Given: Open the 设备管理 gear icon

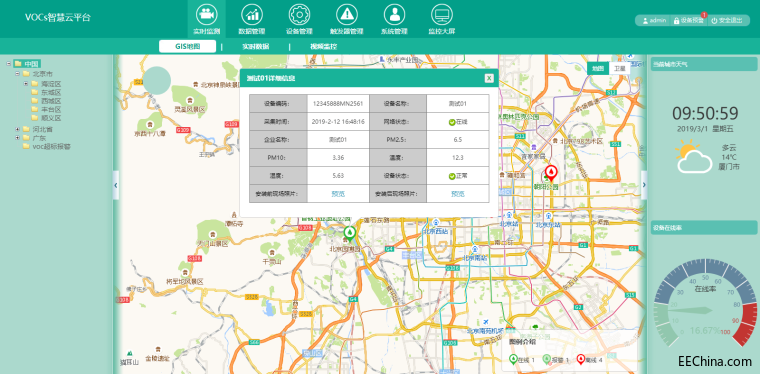Looking at the screenshot, I should tap(299, 14).
